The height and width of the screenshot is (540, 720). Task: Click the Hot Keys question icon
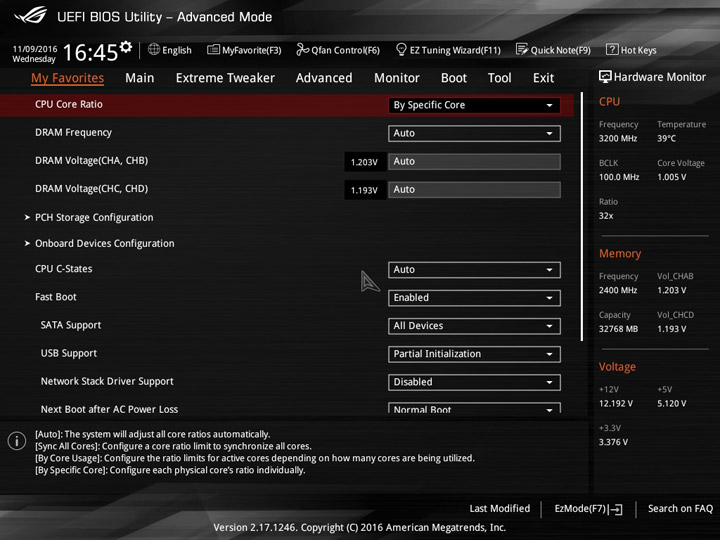pyautogui.click(x=612, y=49)
